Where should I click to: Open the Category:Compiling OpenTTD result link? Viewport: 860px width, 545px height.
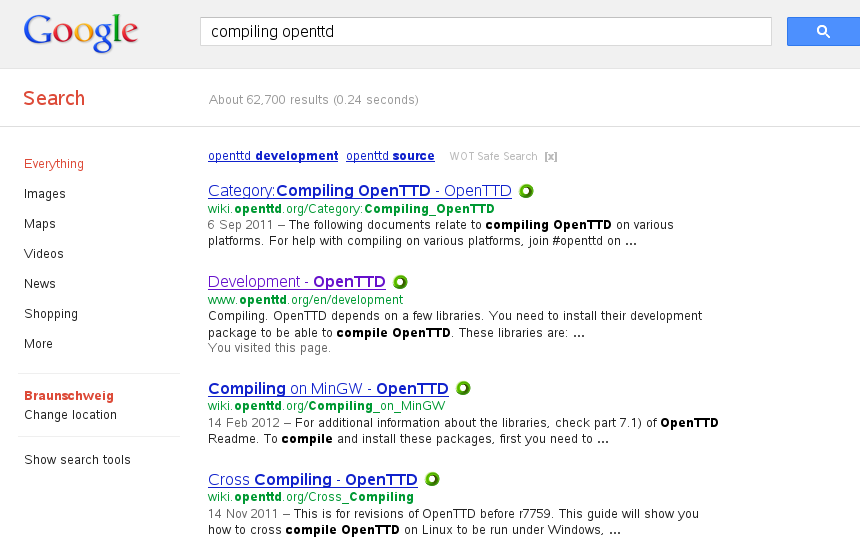359,191
